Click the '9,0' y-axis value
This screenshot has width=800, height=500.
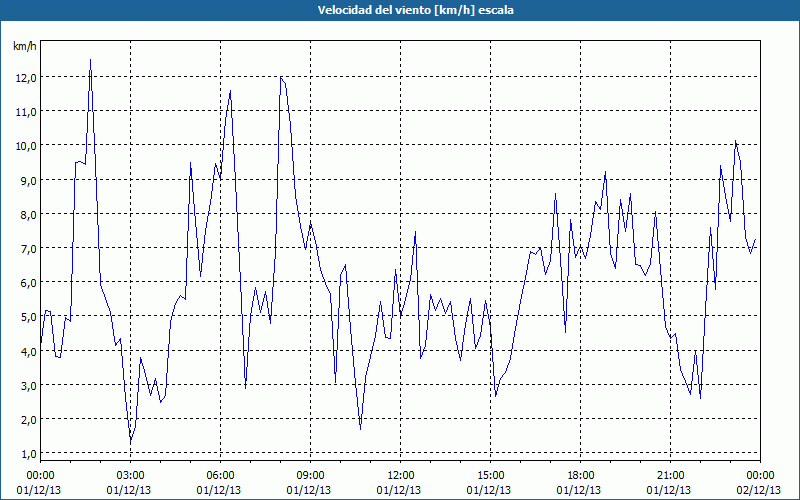[28, 180]
